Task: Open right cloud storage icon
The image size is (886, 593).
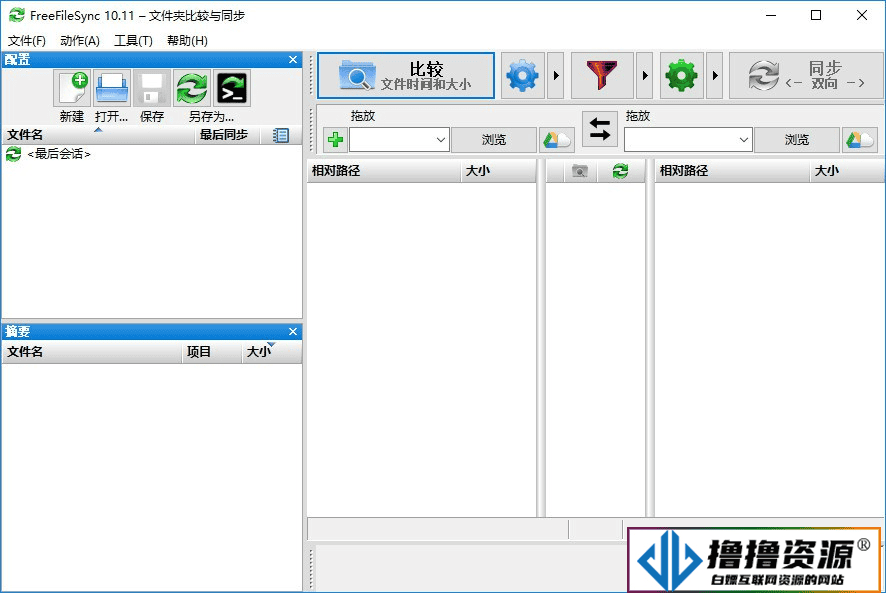Action: tap(860, 140)
